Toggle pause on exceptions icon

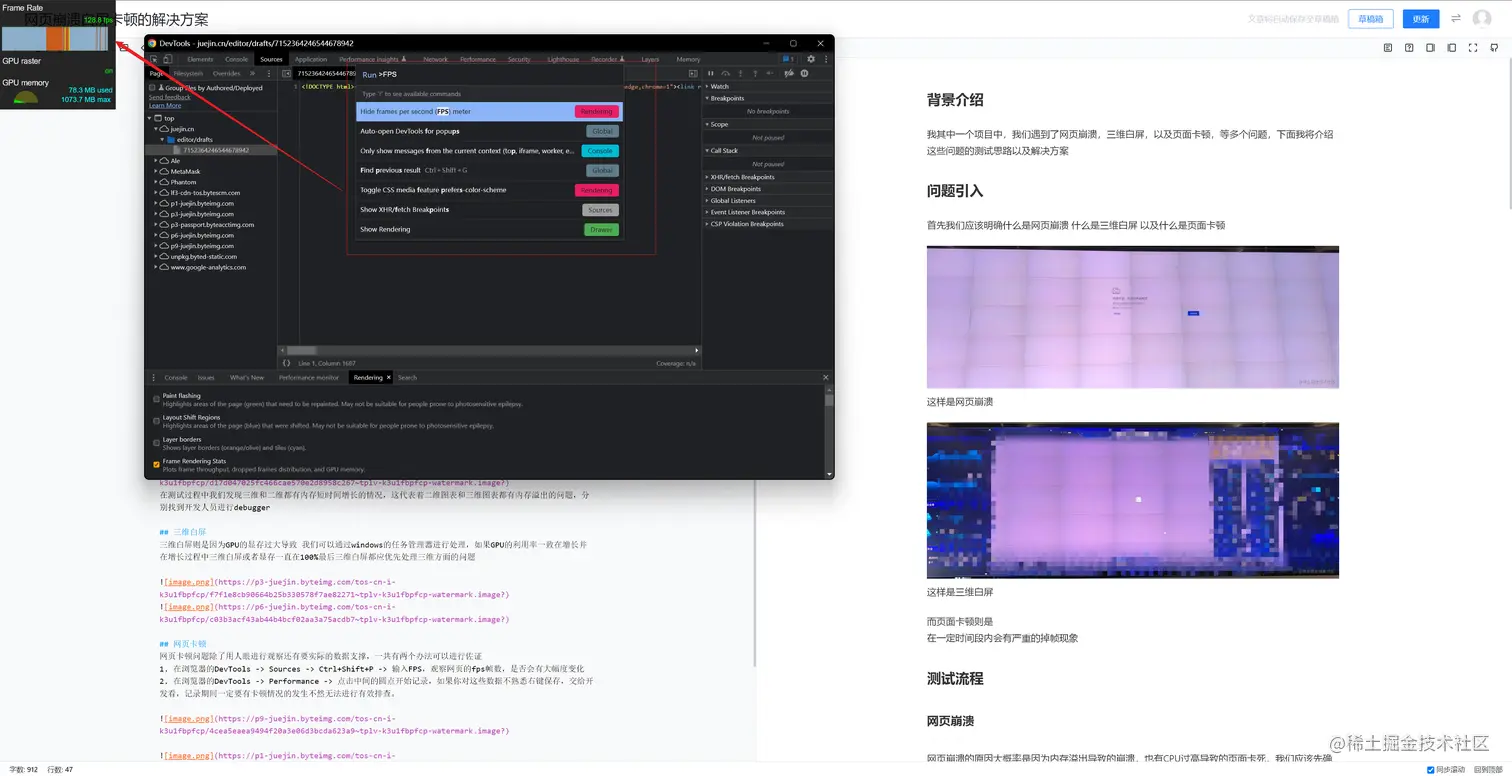[x=804, y=73]
